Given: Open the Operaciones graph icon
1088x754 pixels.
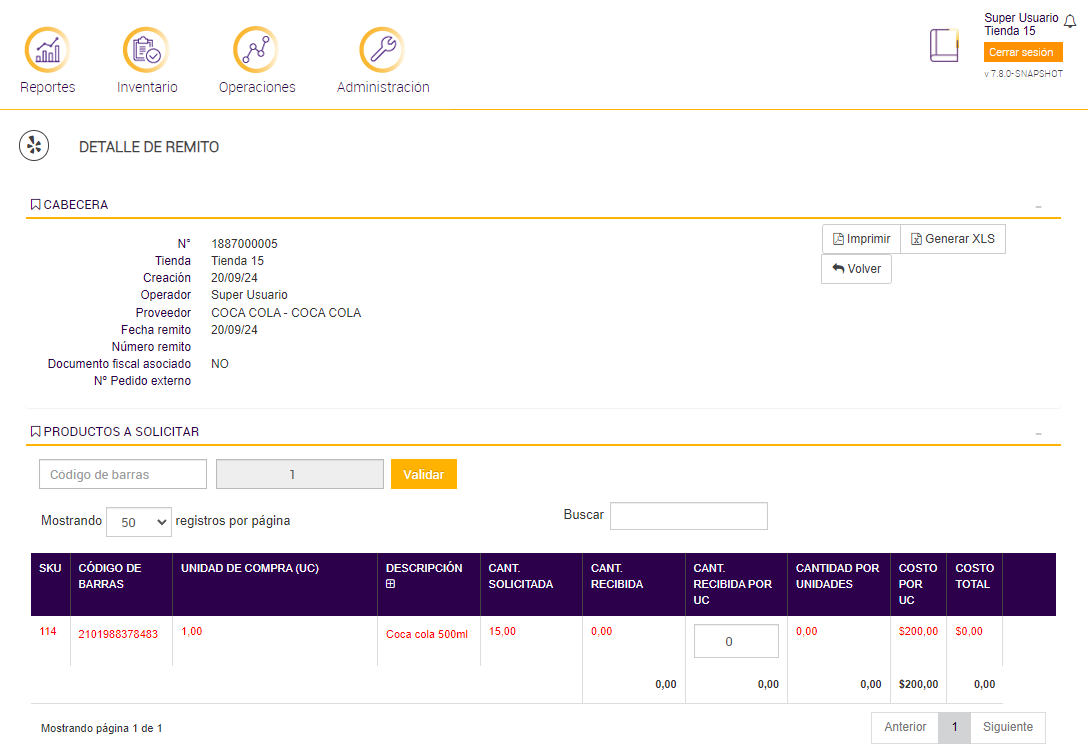Looking at the screenshot, I should (256, 49).
